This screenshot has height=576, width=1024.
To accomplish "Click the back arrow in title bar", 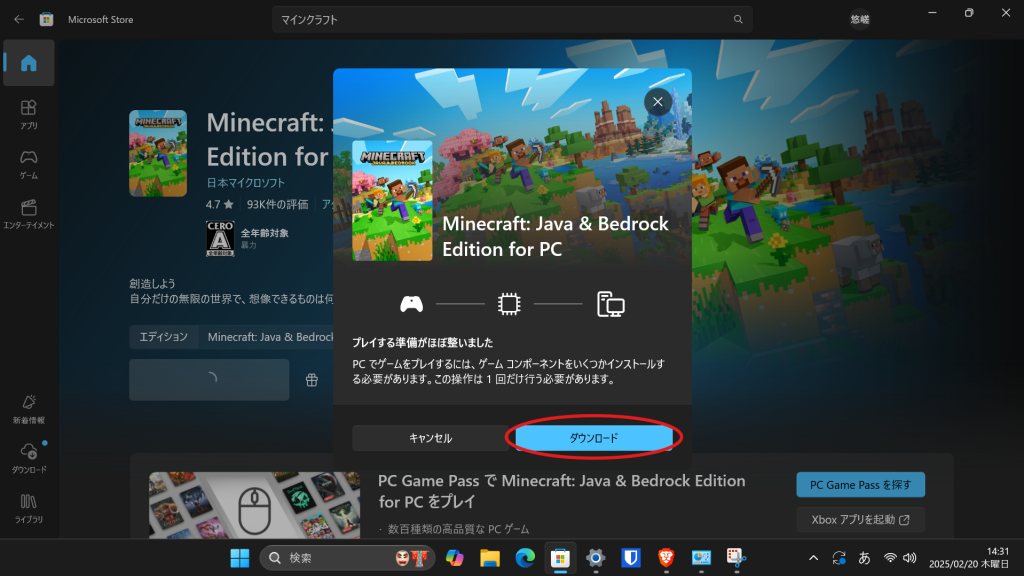I will click(x=19, y=19).
